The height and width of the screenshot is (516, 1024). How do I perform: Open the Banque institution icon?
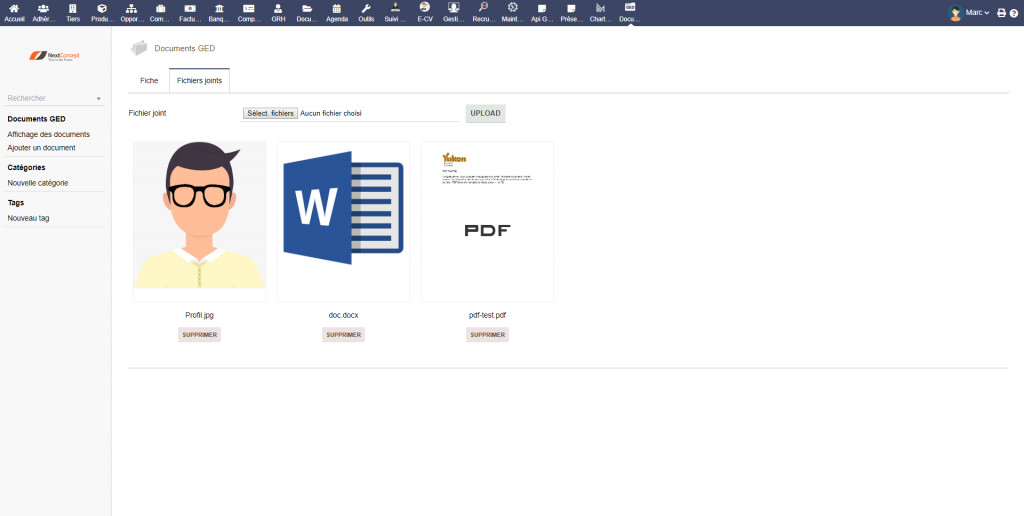219,8
